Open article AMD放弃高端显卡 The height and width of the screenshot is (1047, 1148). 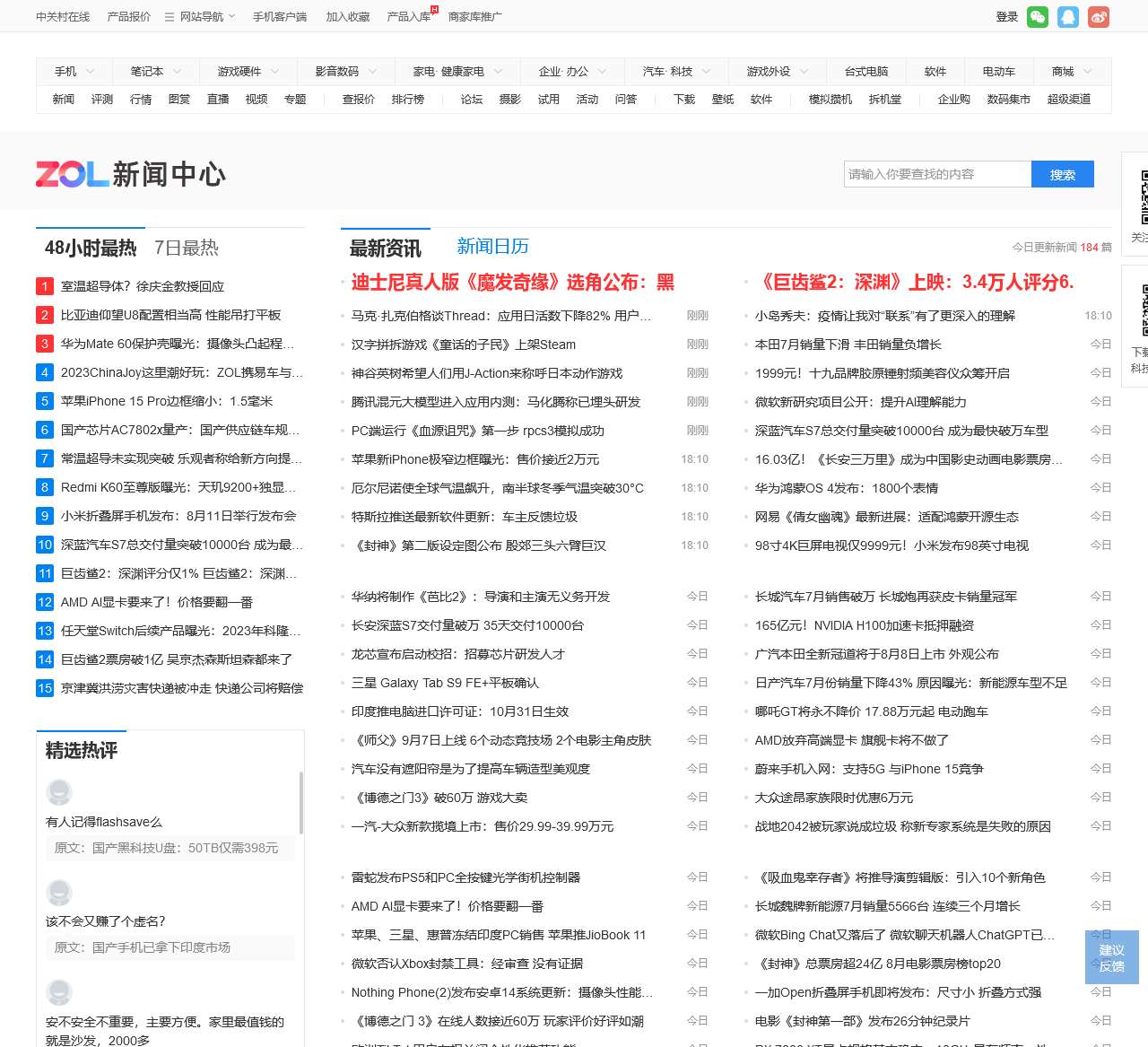(852, 740)
